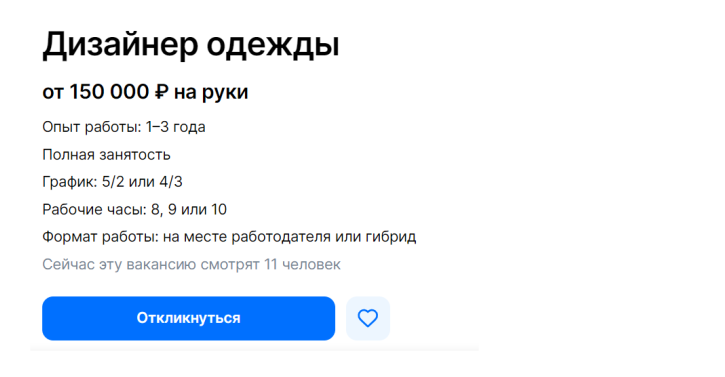Viewport: 725px width, 377px height.
Task: Select the Дизайнер одежды vacancy title
Action: tap(191, 45)
